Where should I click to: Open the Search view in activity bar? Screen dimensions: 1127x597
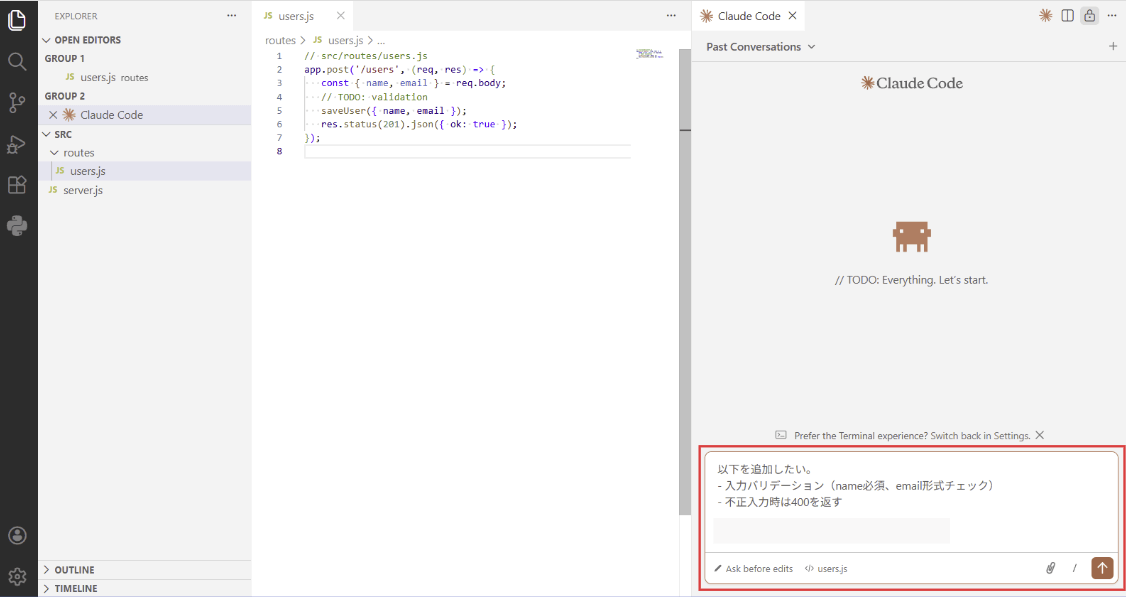tap(17, 61)
